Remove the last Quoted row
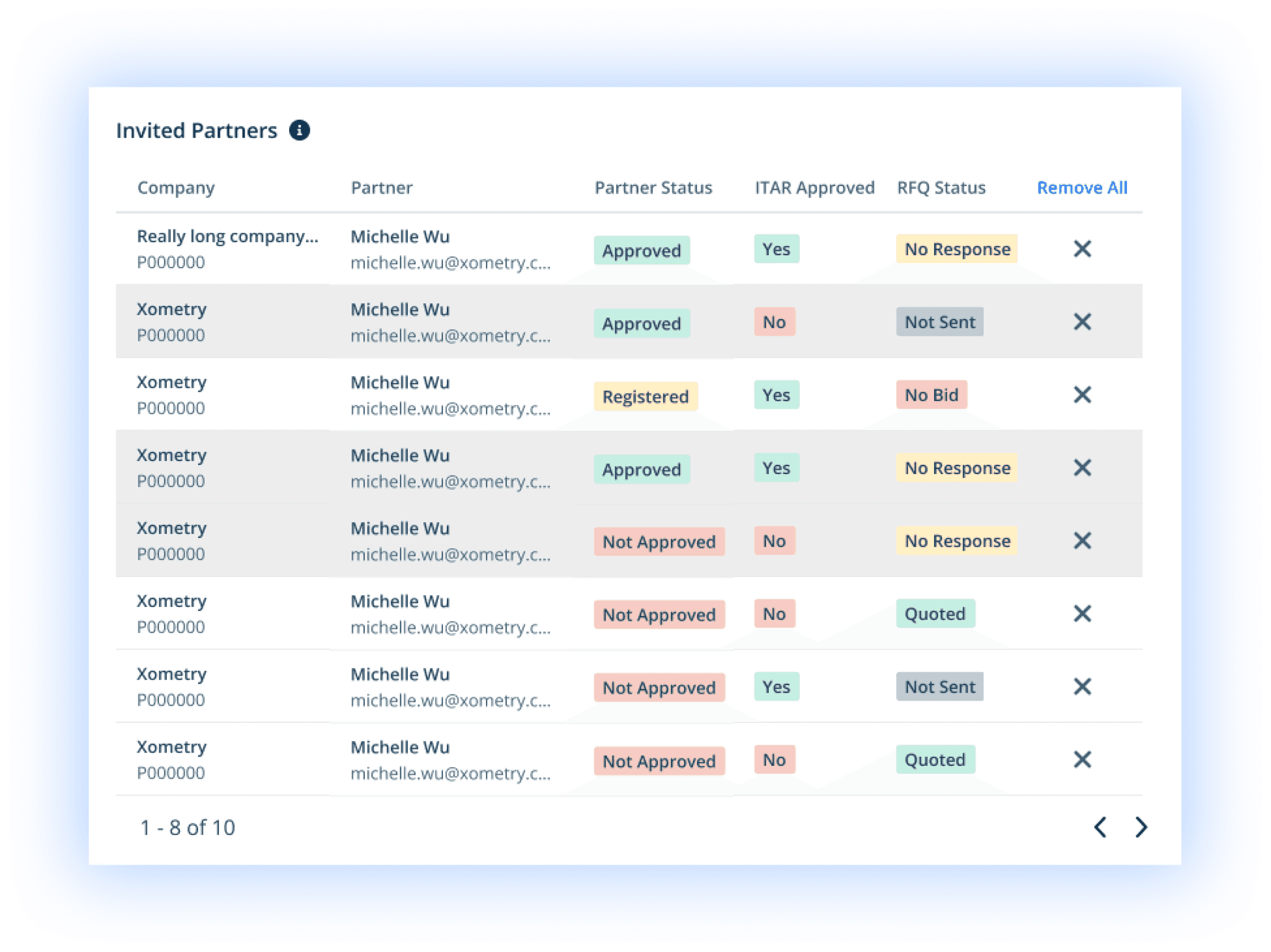1271x952 pixels. click(x=1082, y=760)
